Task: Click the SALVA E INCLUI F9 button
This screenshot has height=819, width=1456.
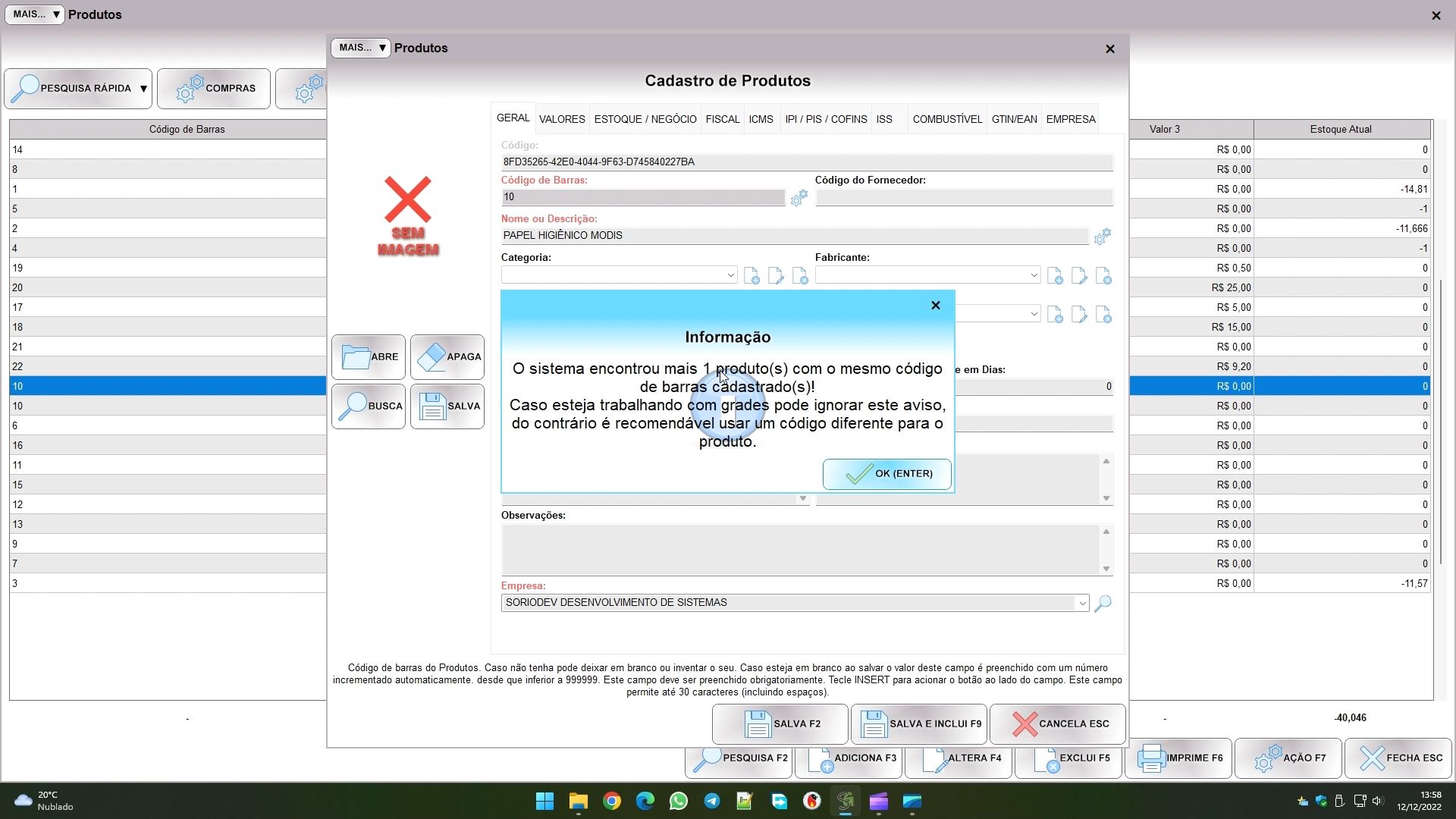Action: [x=918, y=724]
